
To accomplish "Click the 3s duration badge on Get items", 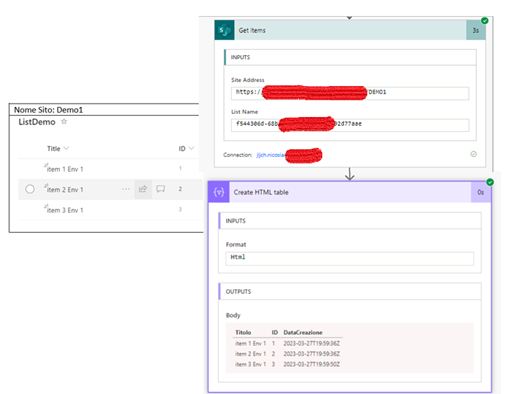I will [x=476, y=30].
